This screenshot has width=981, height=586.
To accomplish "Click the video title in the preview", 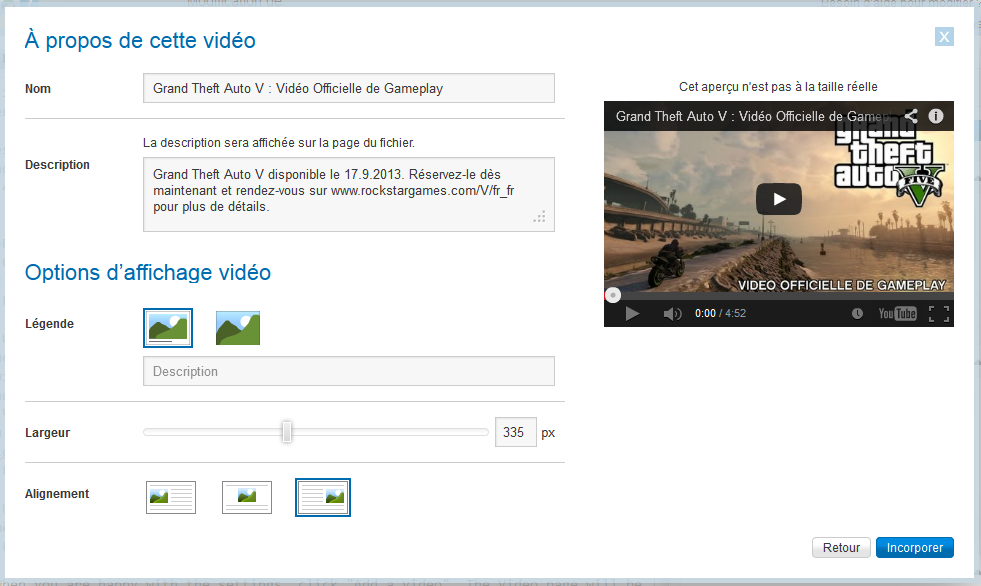I will pos(754,116).
